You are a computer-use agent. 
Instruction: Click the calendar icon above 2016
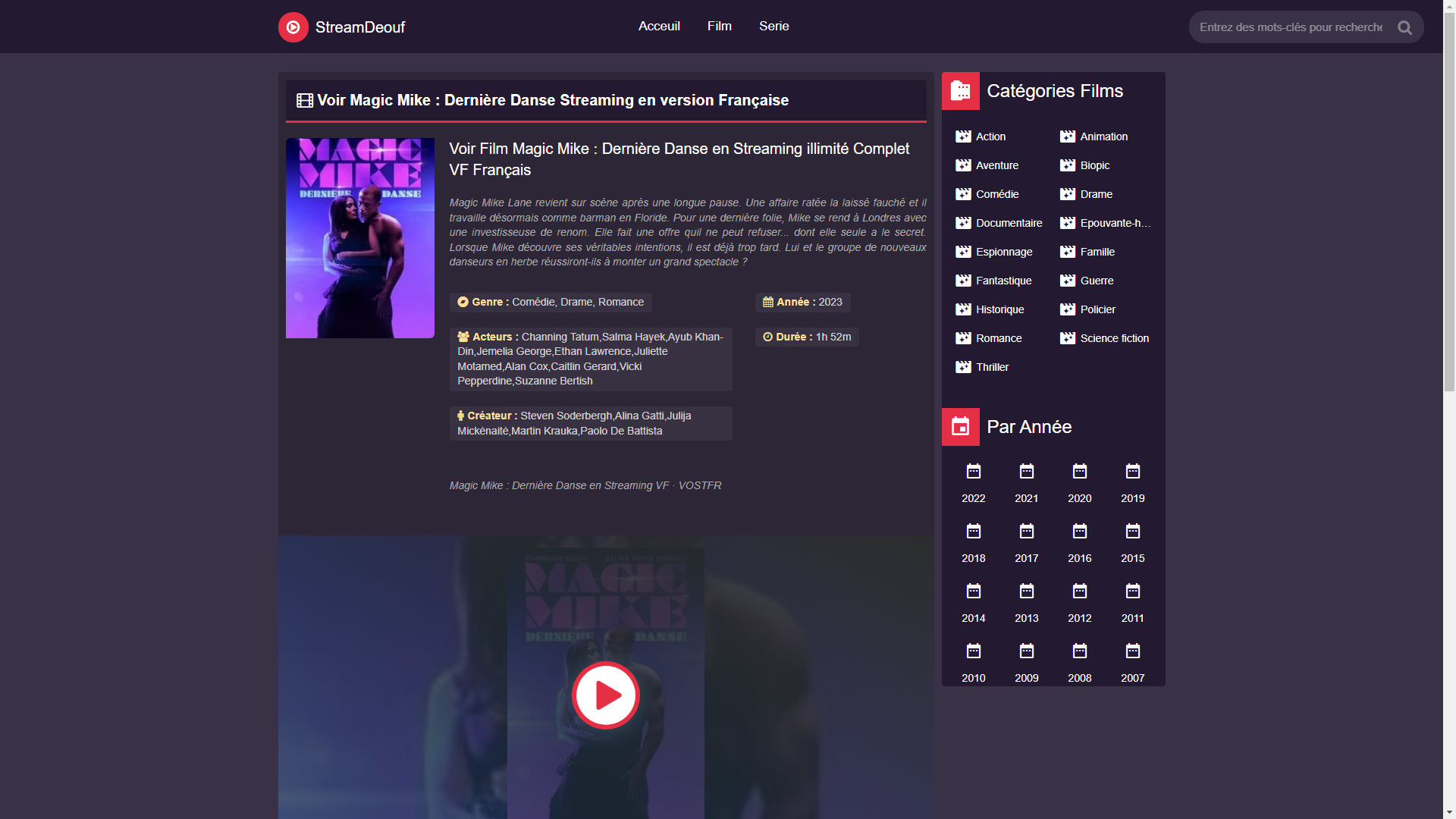[1080, 531]
